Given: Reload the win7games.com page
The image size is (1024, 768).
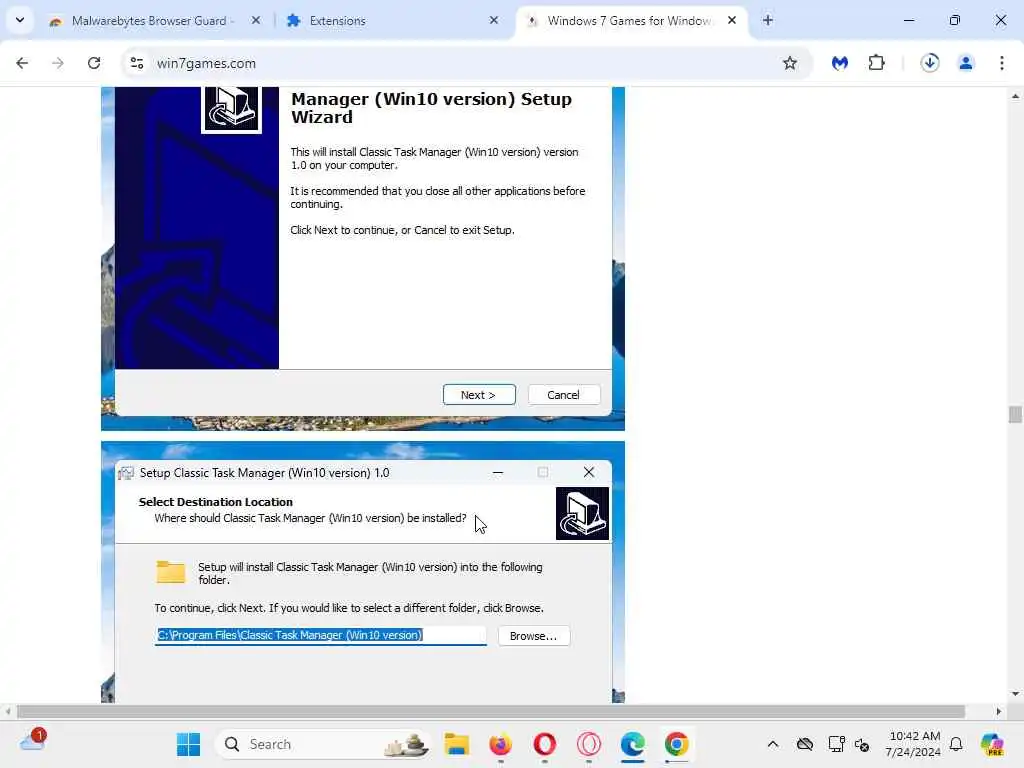Looking at the screenshot, I should (94, 63).
